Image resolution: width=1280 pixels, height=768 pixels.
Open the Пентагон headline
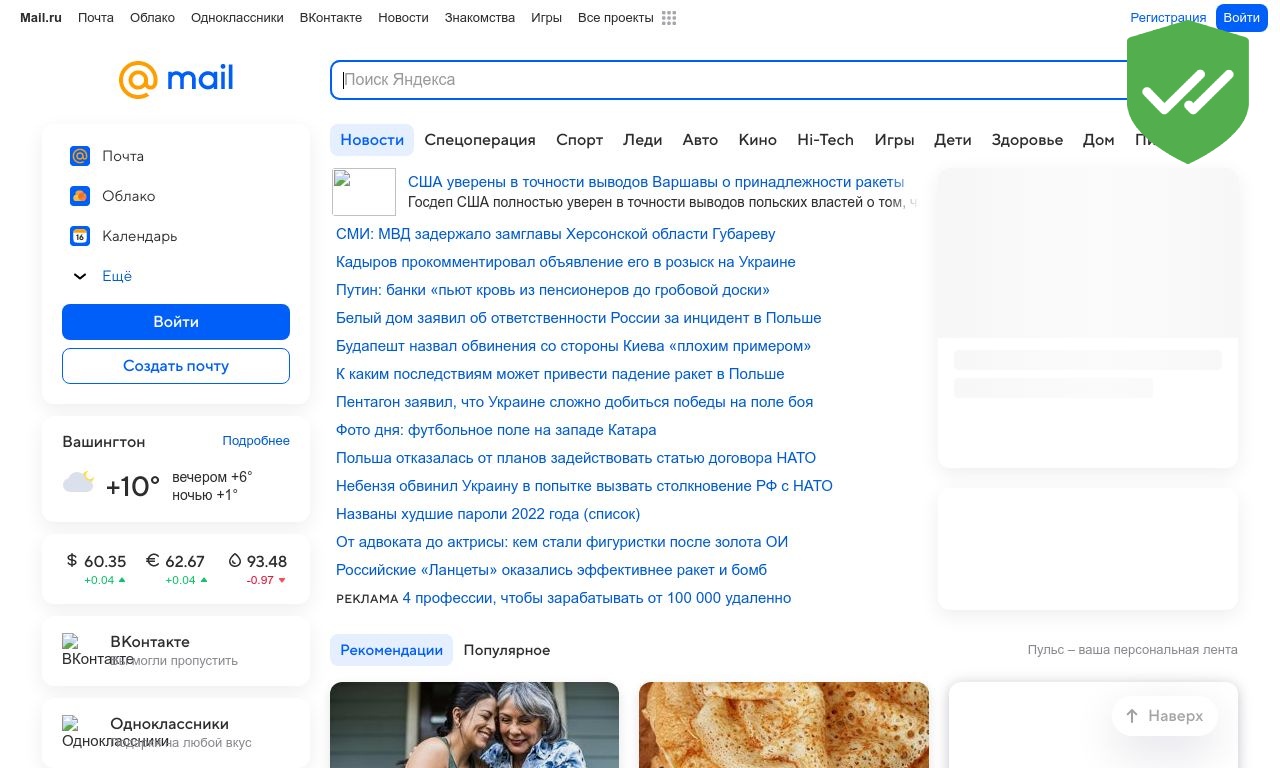575,402
